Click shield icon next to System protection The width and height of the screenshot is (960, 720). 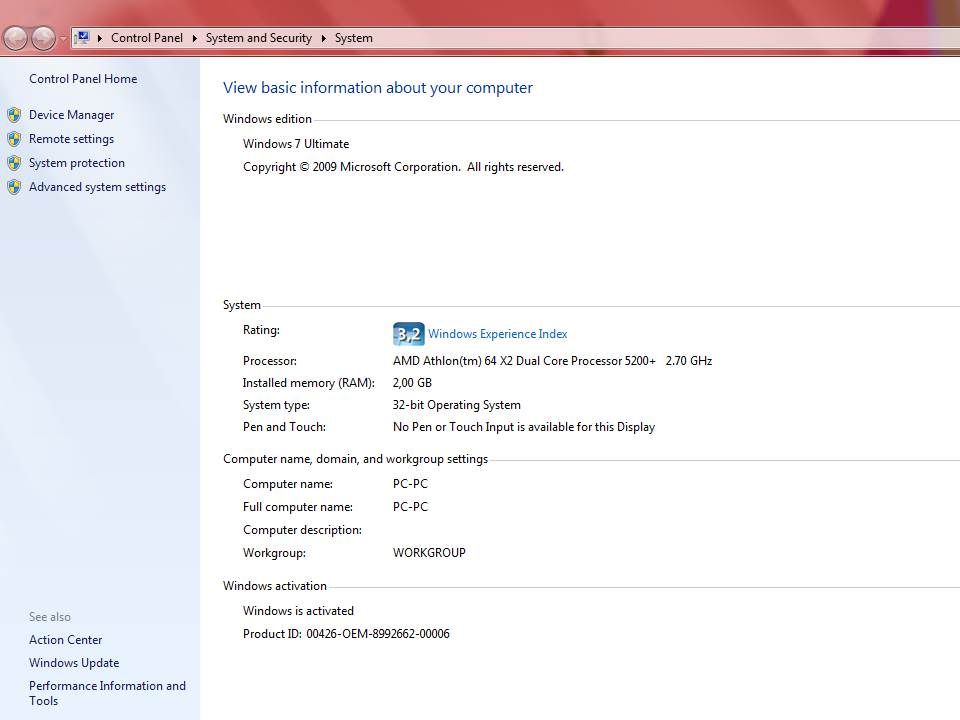click(14, 163)
